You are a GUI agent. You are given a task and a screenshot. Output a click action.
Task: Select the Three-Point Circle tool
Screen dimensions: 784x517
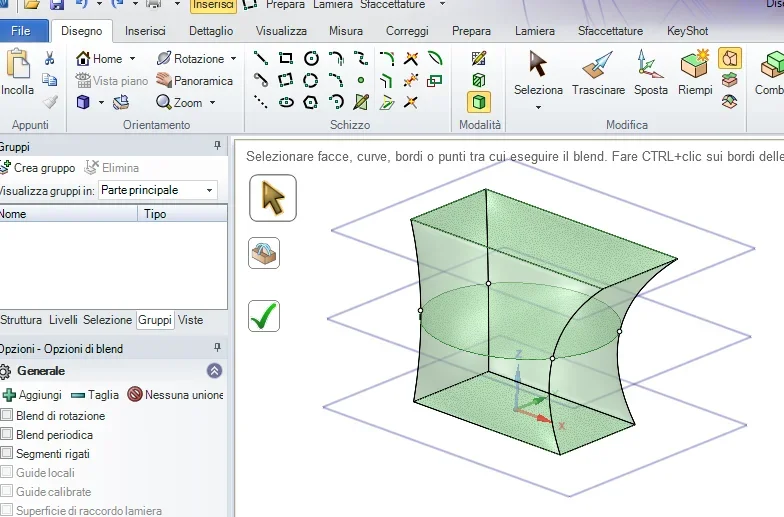(311, 80)
